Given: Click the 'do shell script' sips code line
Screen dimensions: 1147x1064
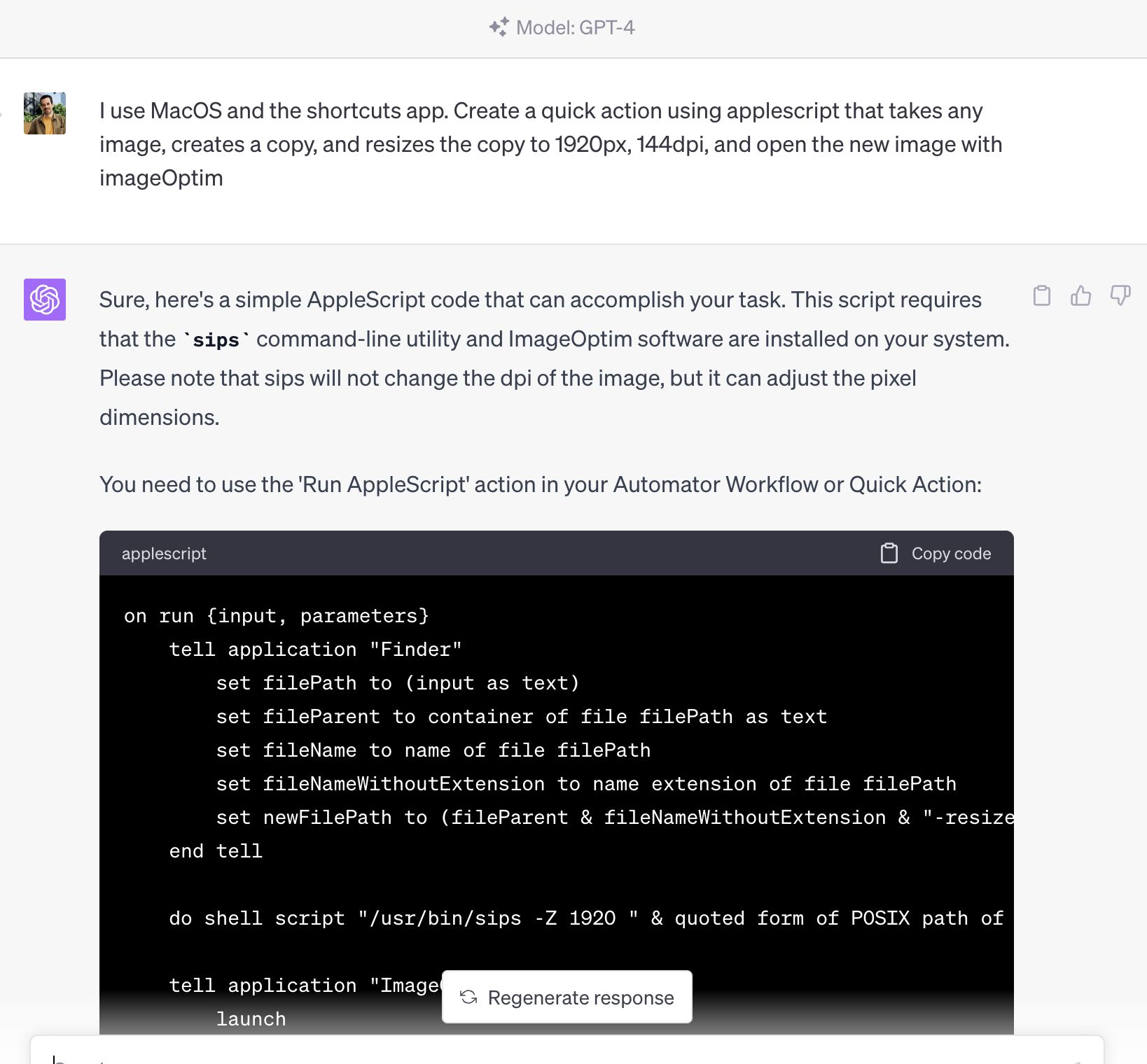Looking at the screenshot, I should (587, 918).
